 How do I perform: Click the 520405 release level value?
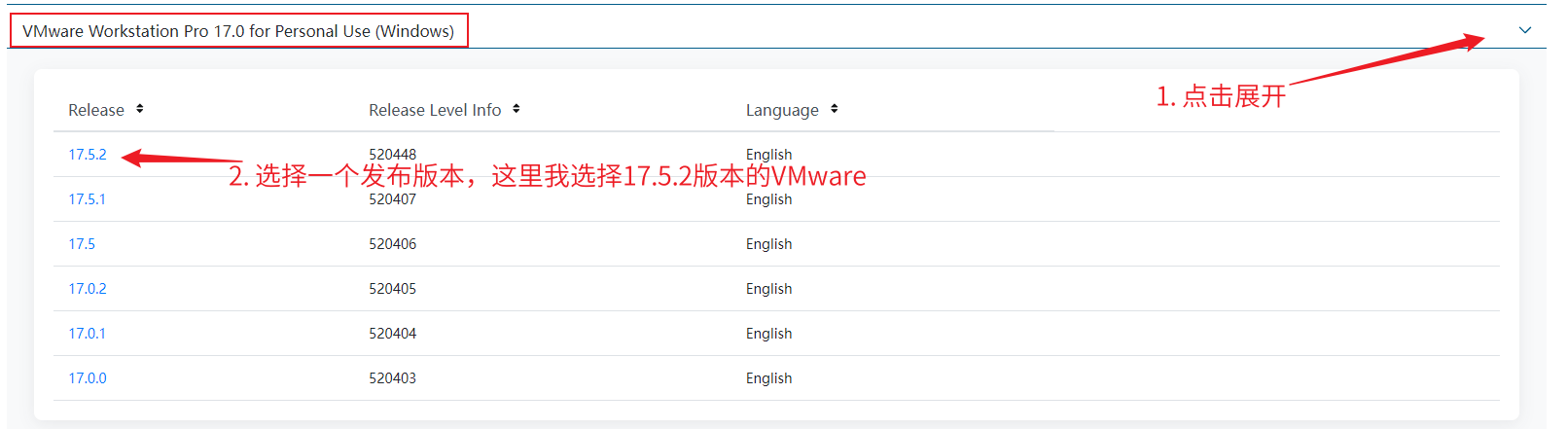(x=392, y=289)
